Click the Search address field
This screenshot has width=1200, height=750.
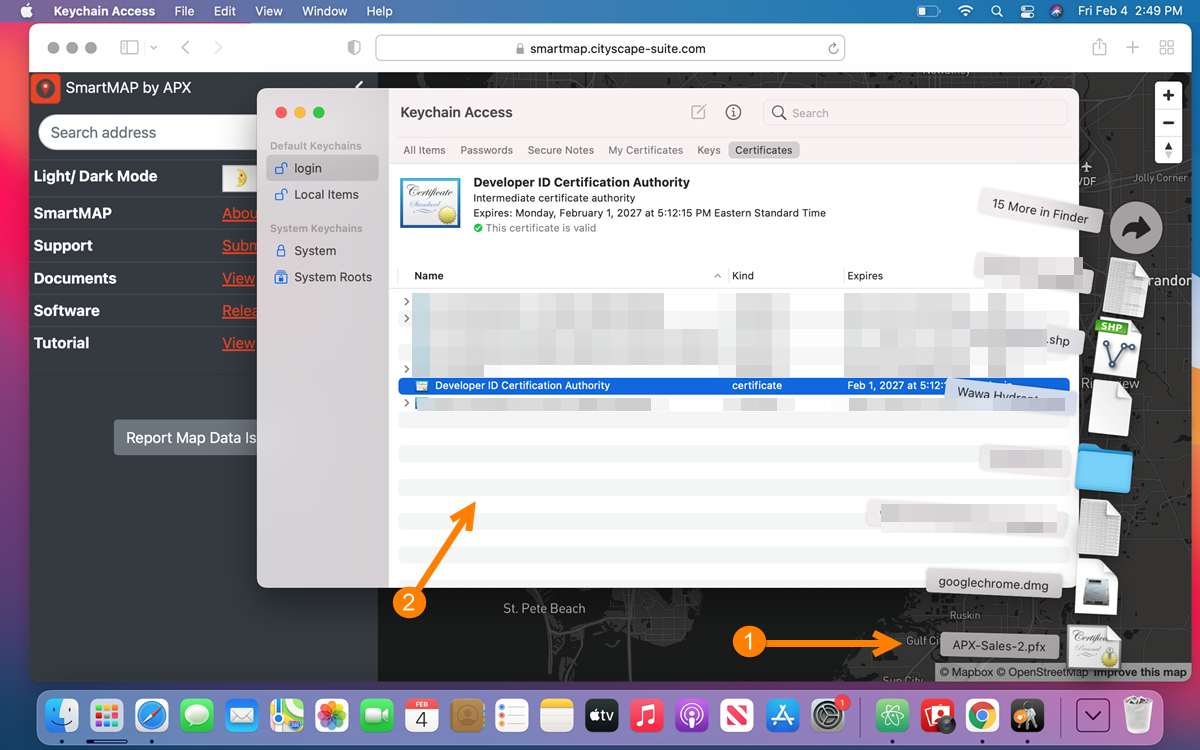pyautogui.click(x=150, y=132)
